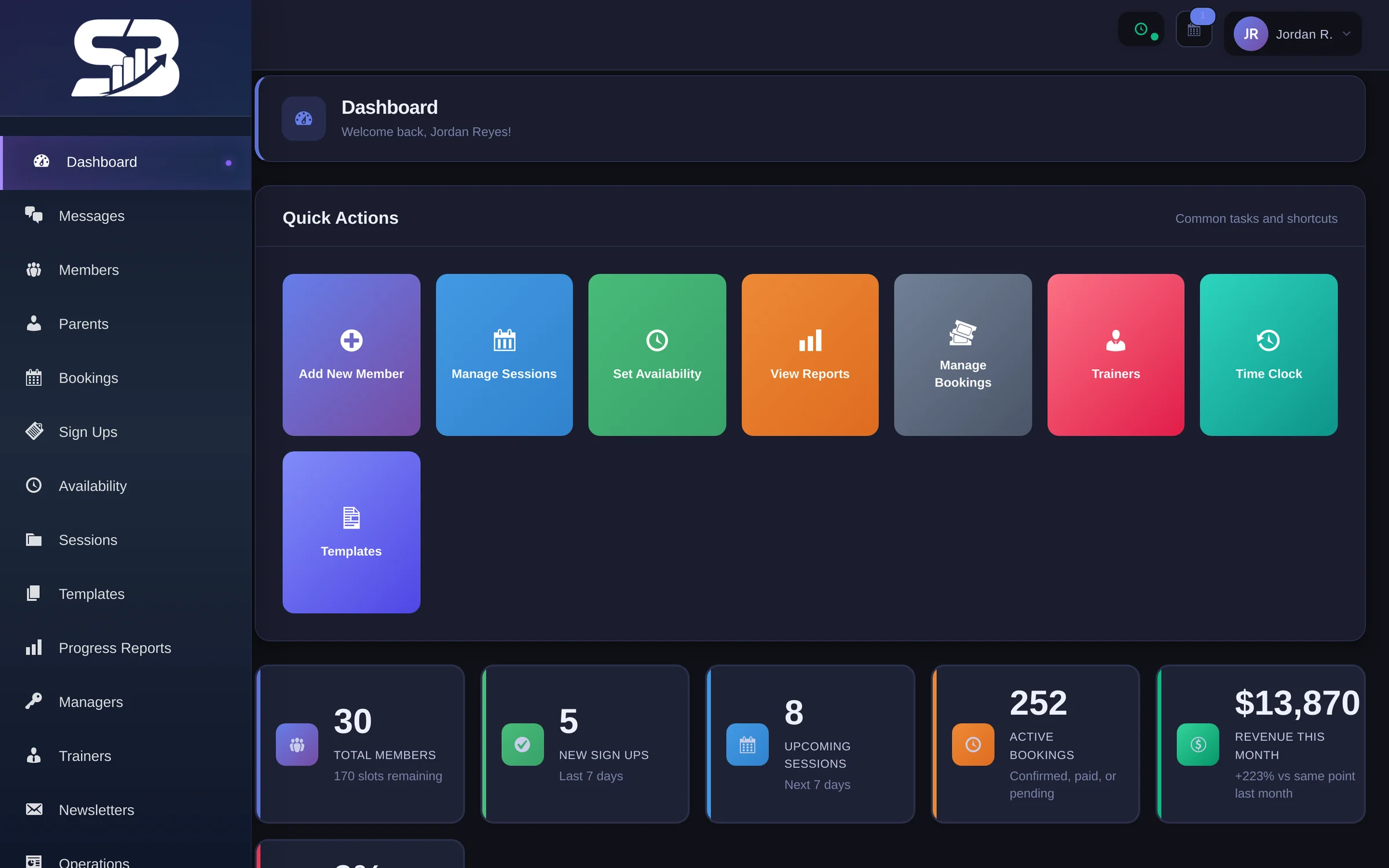Click the New Sign Ups checkmark icon
1389x868 pixels.
coord(523,745)
